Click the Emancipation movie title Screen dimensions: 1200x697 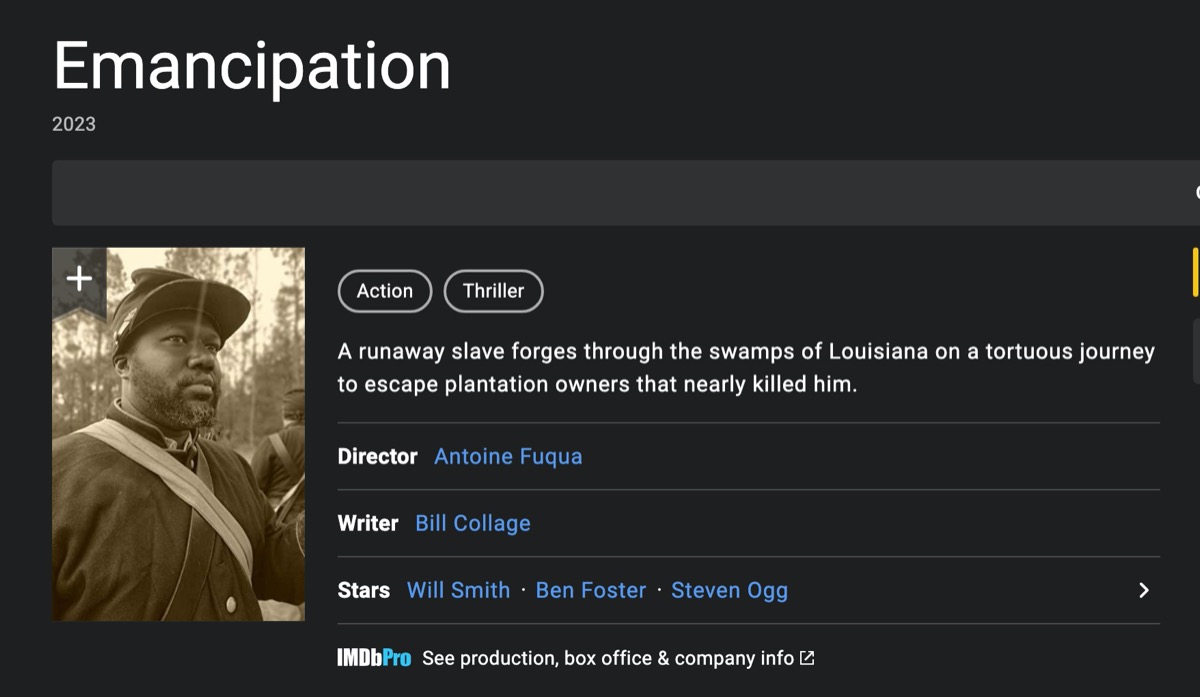252,67
